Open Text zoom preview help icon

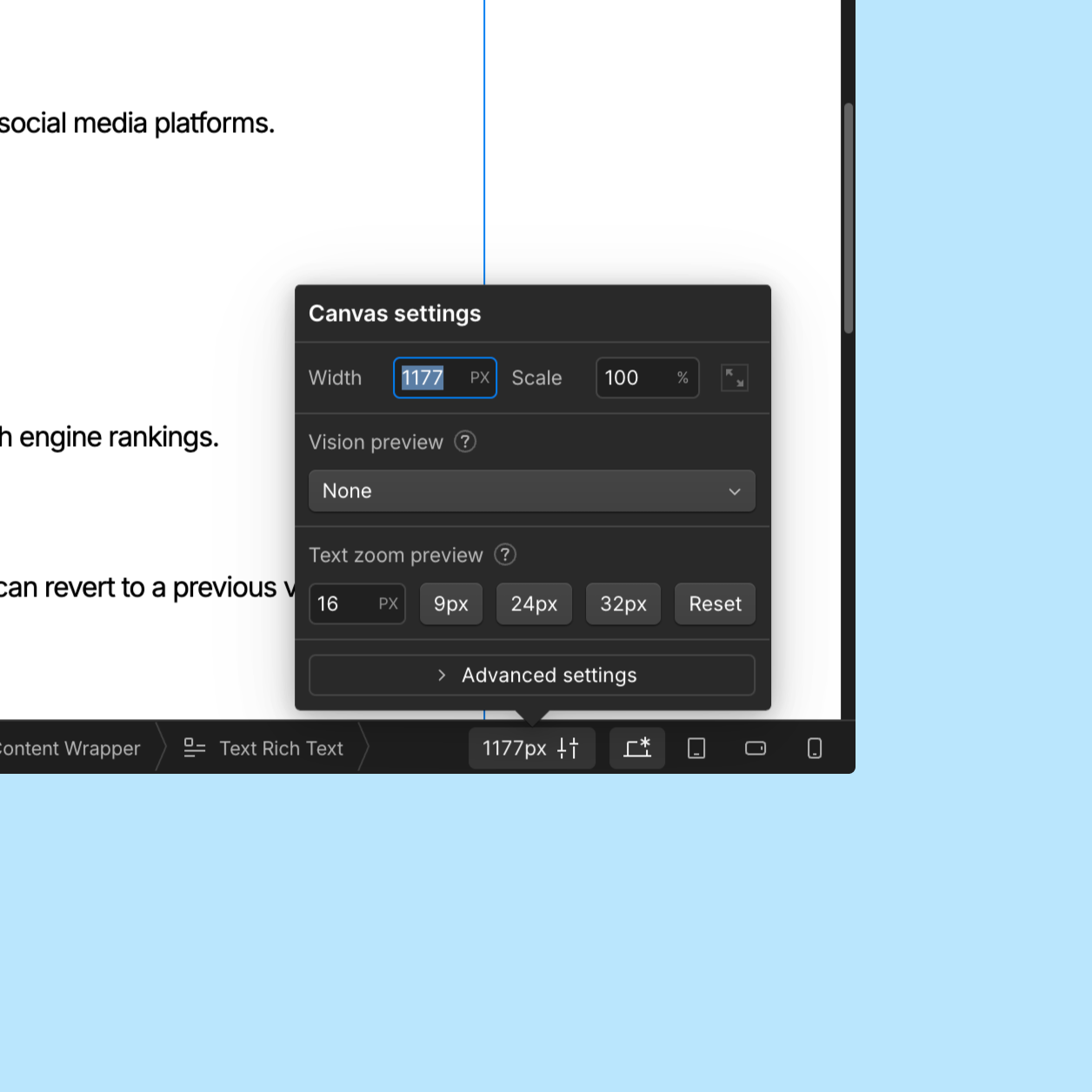[505, 555]
